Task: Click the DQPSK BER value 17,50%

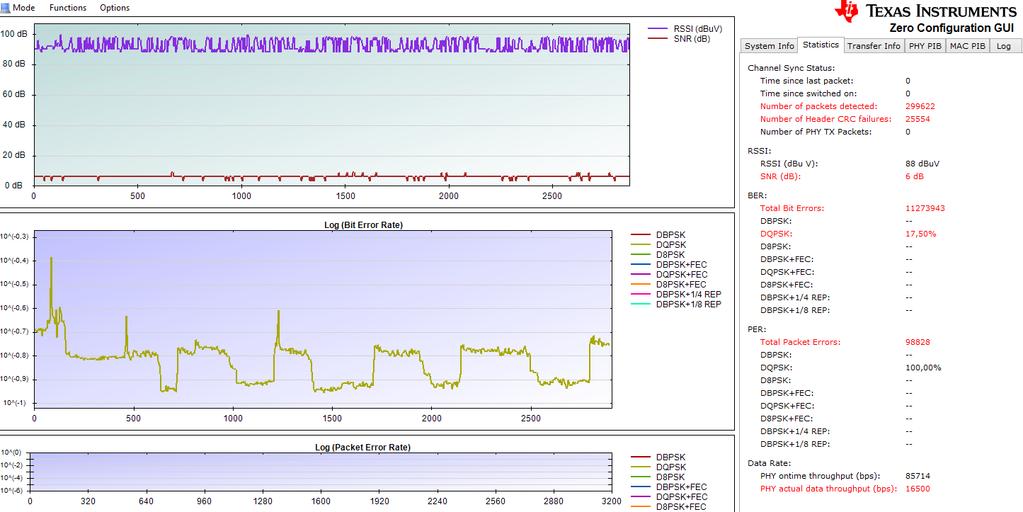Action: (x=921, y=233)
